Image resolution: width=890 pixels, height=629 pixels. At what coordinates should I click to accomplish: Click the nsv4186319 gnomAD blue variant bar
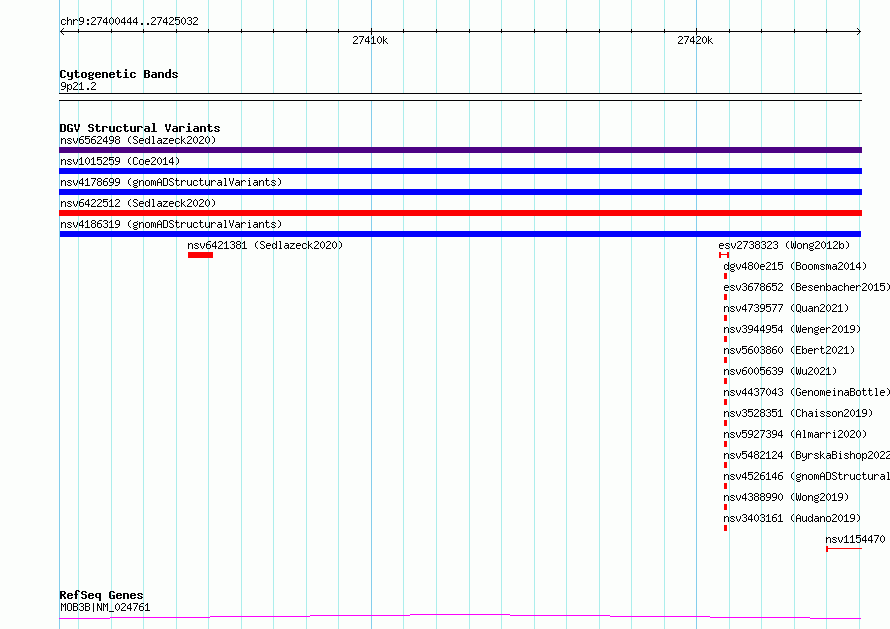pyautogui.click(x=460, y=234)
